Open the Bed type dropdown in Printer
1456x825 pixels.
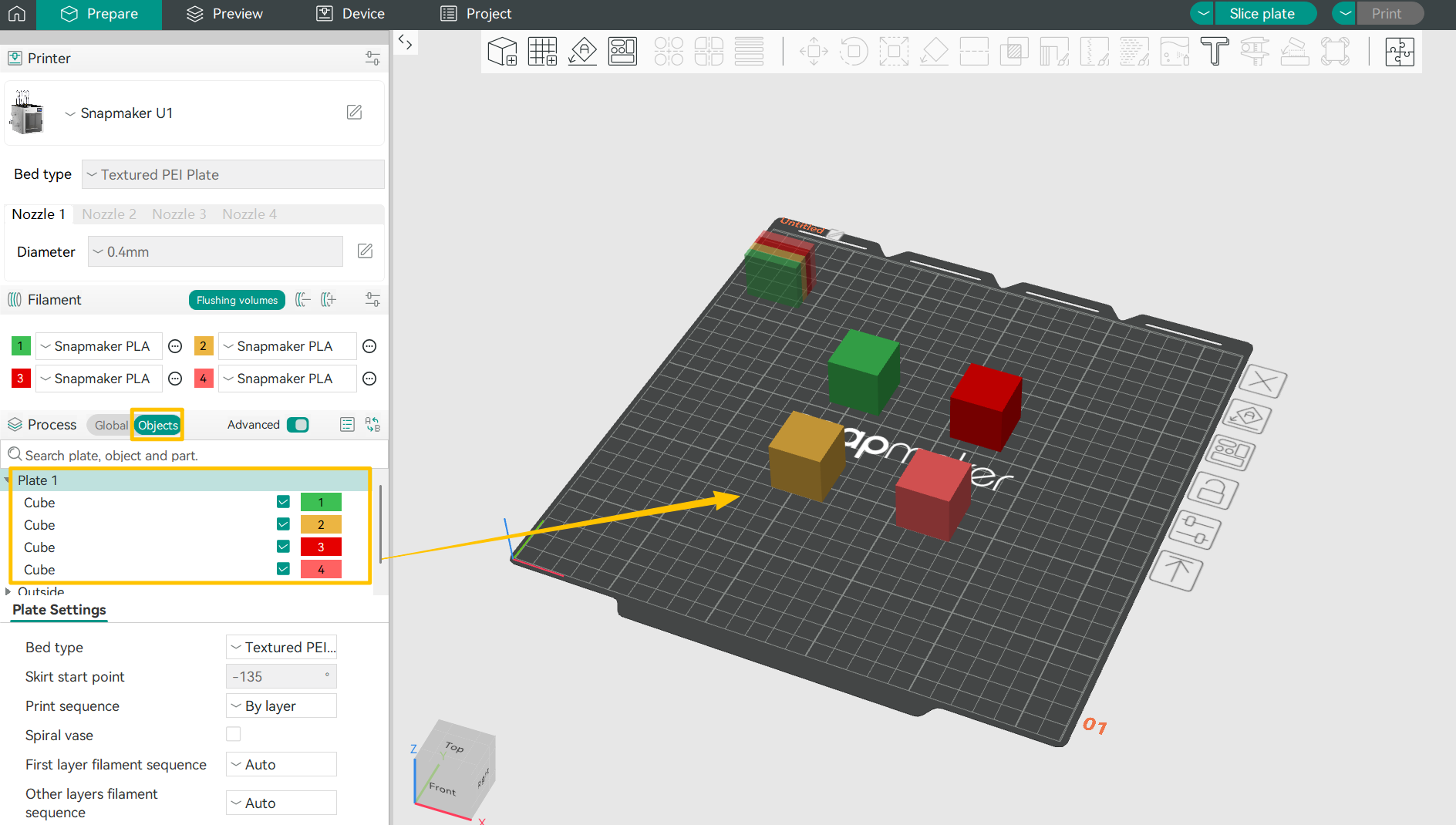[233, 175]
